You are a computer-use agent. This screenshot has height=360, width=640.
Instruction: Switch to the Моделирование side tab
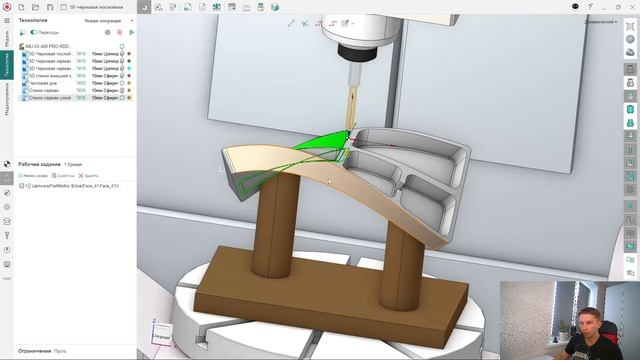[x=7, y=100]
